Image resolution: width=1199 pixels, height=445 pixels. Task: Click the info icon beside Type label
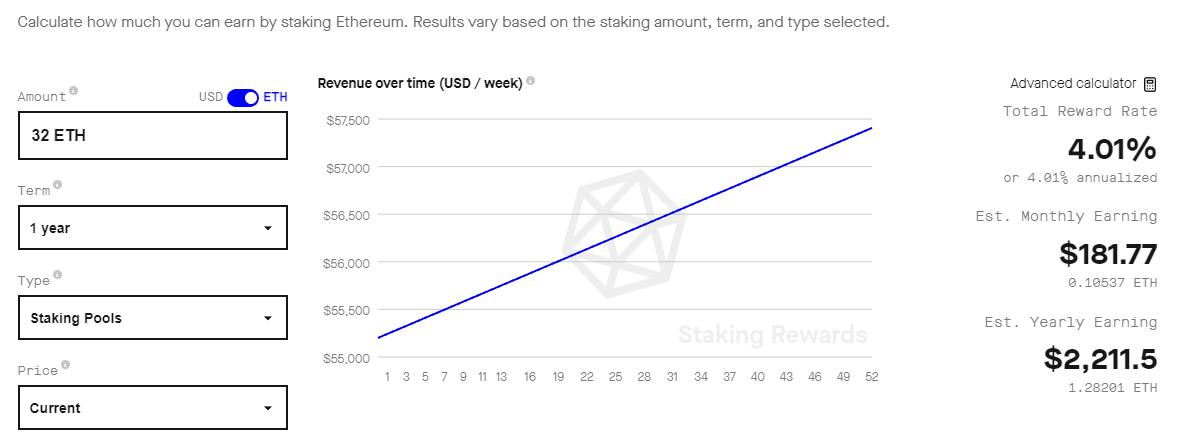tap(57, 274)
